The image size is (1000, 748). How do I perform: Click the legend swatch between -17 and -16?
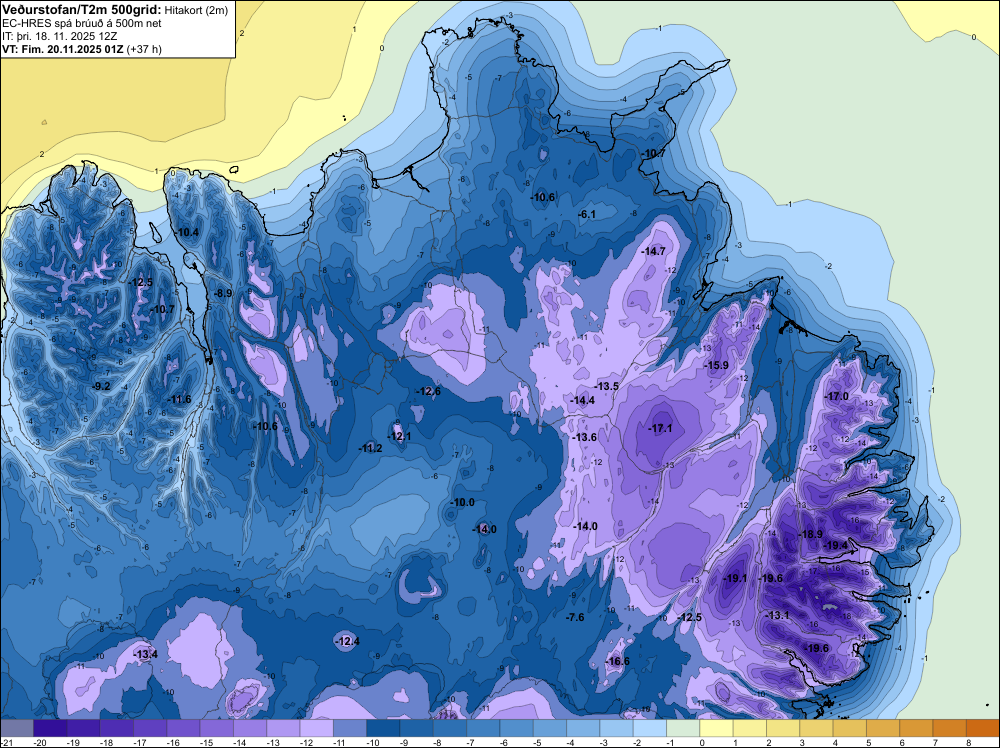(150, 728)
